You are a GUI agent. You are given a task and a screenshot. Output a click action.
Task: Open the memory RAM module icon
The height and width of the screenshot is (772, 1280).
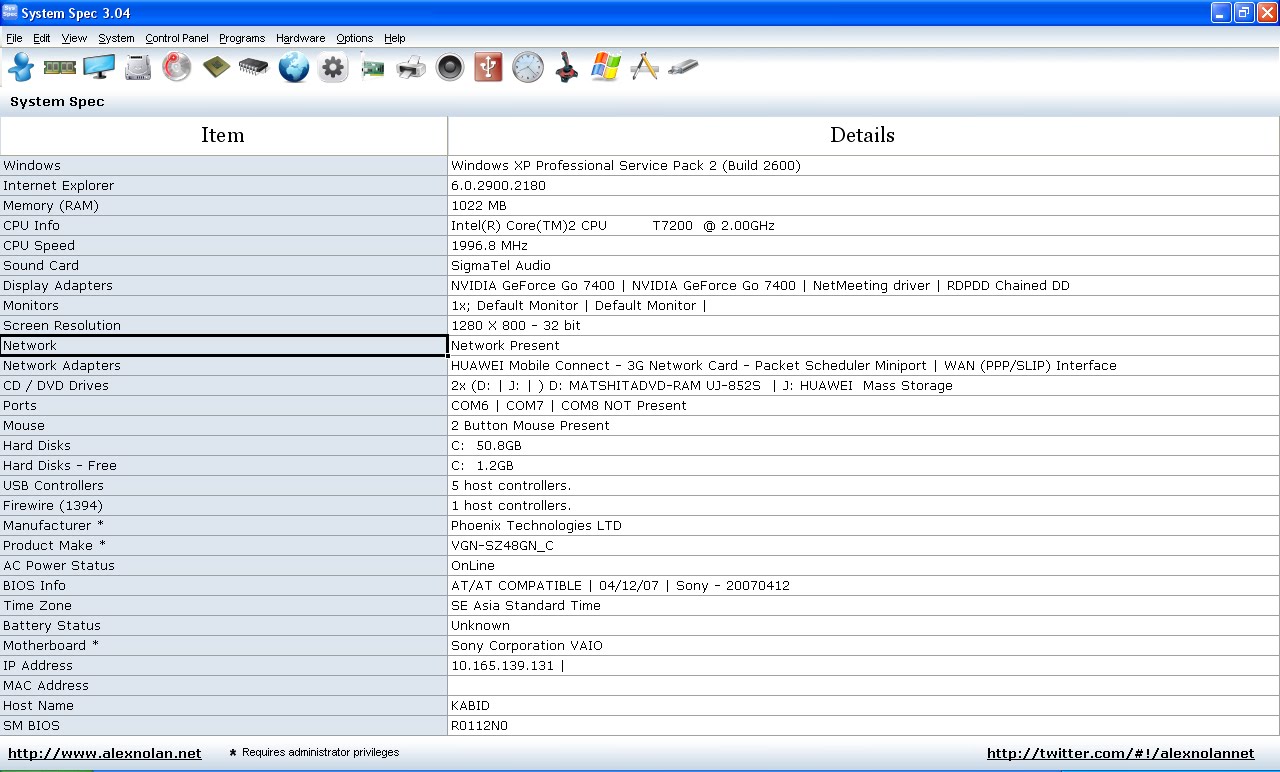point(60,67)
